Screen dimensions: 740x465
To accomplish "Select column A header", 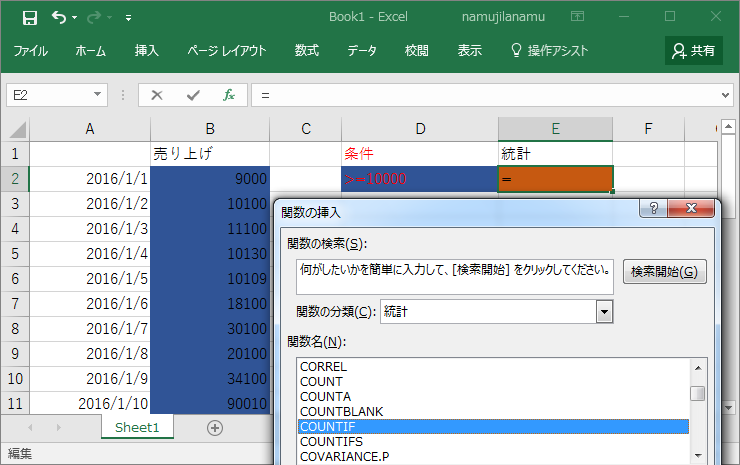I will (90, 129).
